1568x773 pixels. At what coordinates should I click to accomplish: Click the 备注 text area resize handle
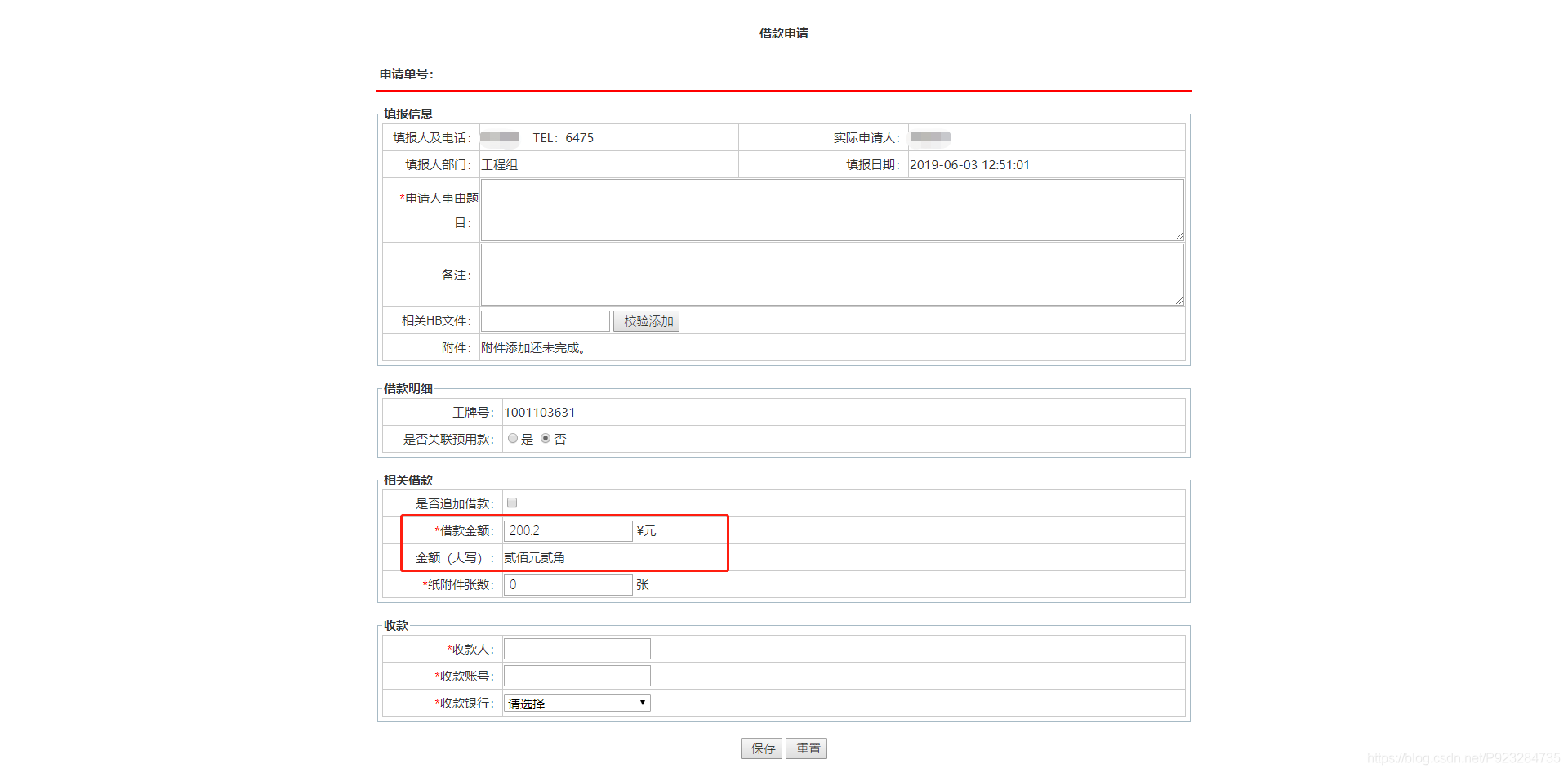(1178, 300)
